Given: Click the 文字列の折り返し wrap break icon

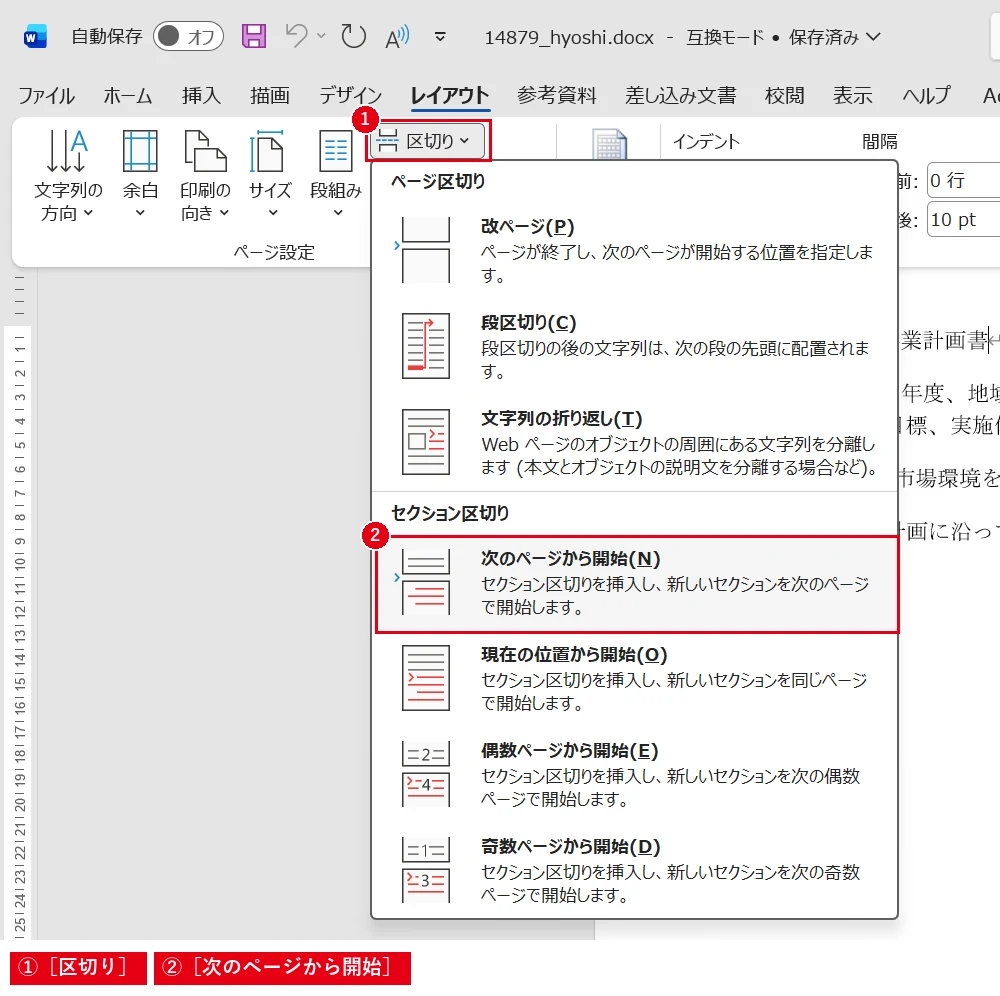Looking at the screenshot, I should click(x=425, y=442).
